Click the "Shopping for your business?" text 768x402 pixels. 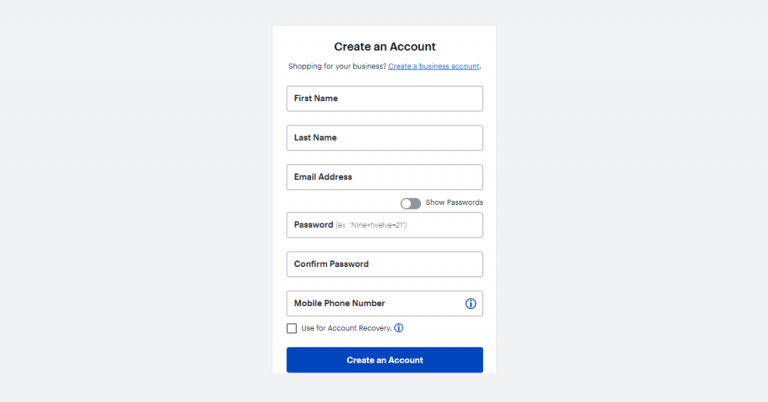tap(336, 66)
